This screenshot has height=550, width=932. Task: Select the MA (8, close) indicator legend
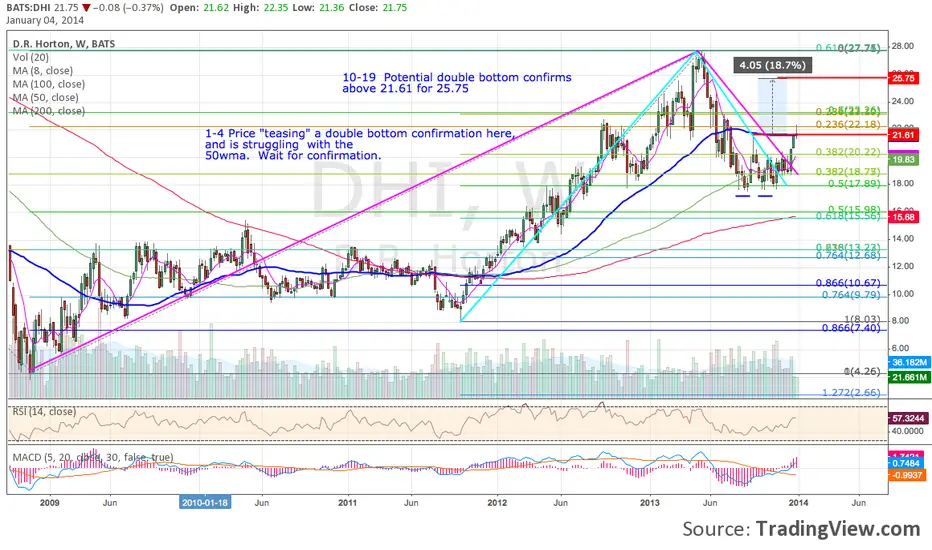(43, 71)
